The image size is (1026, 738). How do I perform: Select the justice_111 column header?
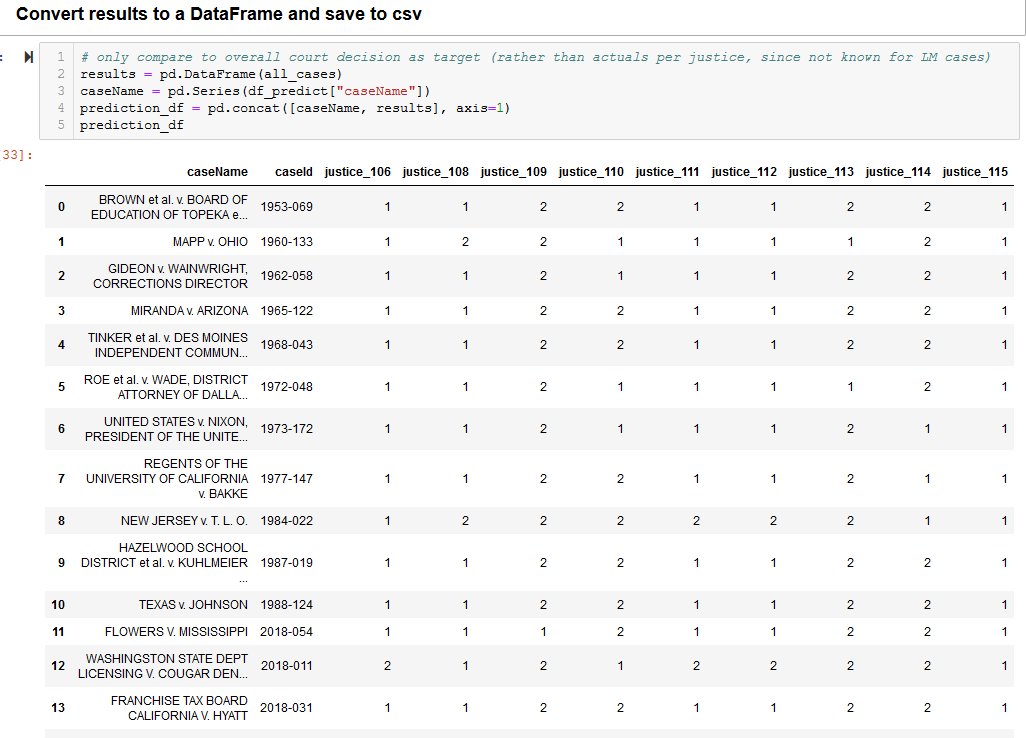point(667,171)
